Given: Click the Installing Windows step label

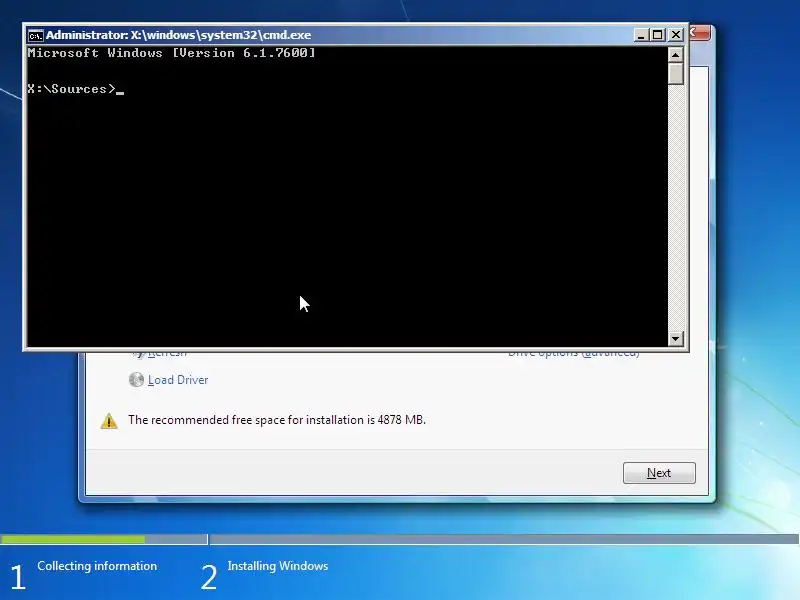Looking at the screenshot, I should (x=278, y=566).
